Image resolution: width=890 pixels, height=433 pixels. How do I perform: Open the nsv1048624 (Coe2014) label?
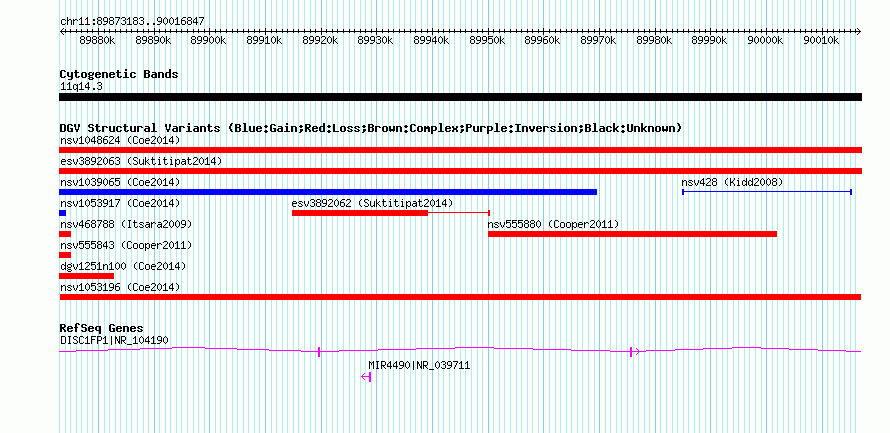click(x=120, y=140)
